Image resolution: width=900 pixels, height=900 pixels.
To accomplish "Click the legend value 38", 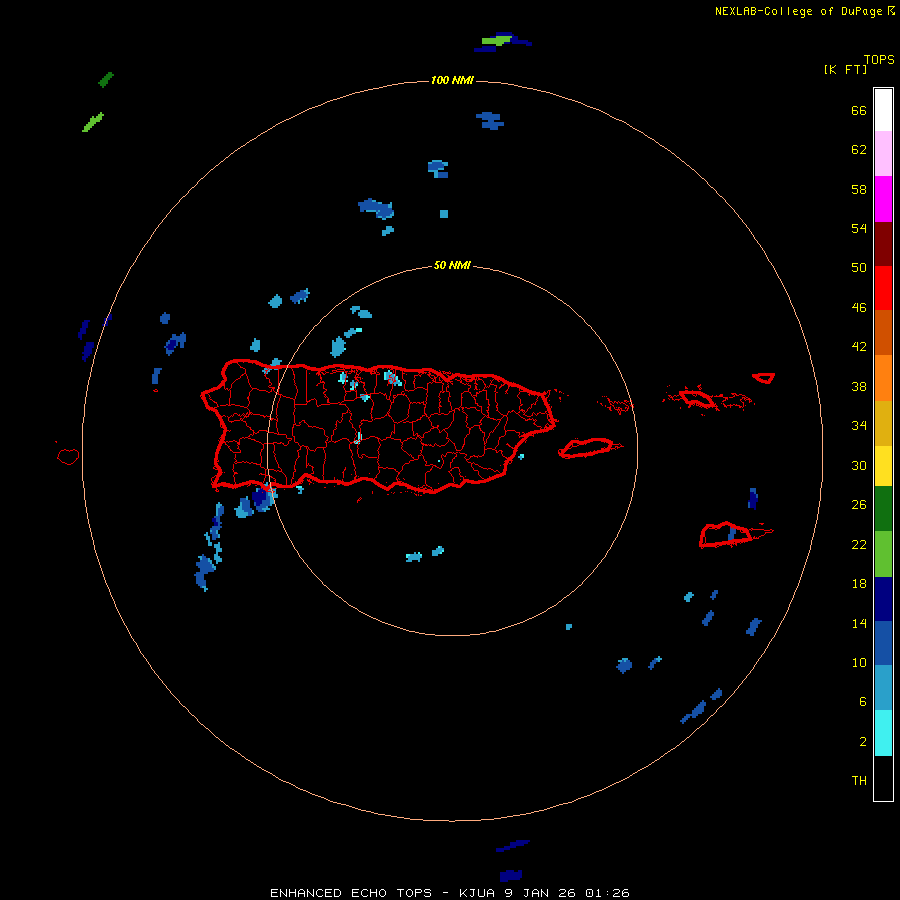I will (x=859, y=387).
